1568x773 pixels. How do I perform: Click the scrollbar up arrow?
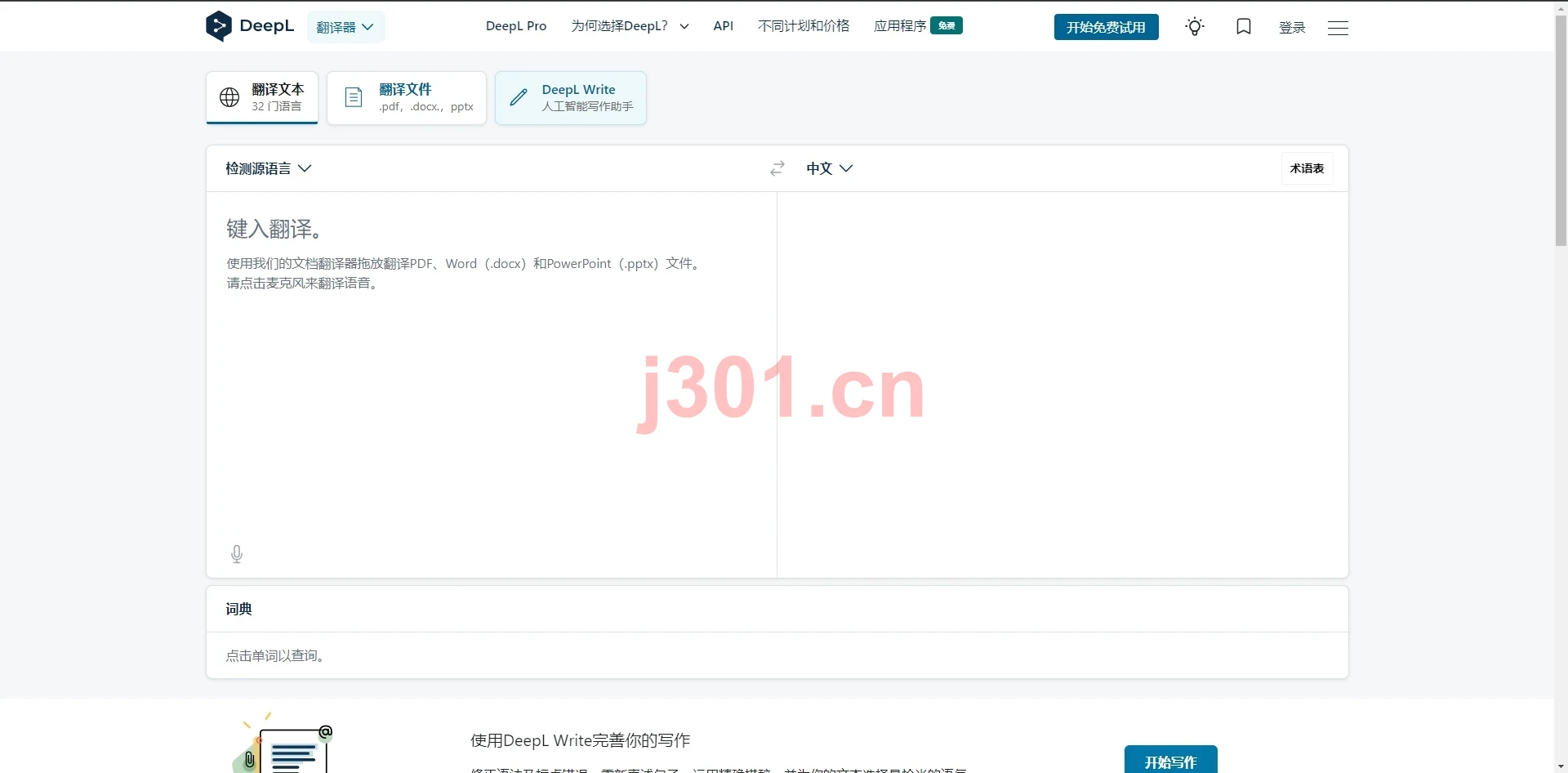pyautogui.click(x=1561, y=7)
